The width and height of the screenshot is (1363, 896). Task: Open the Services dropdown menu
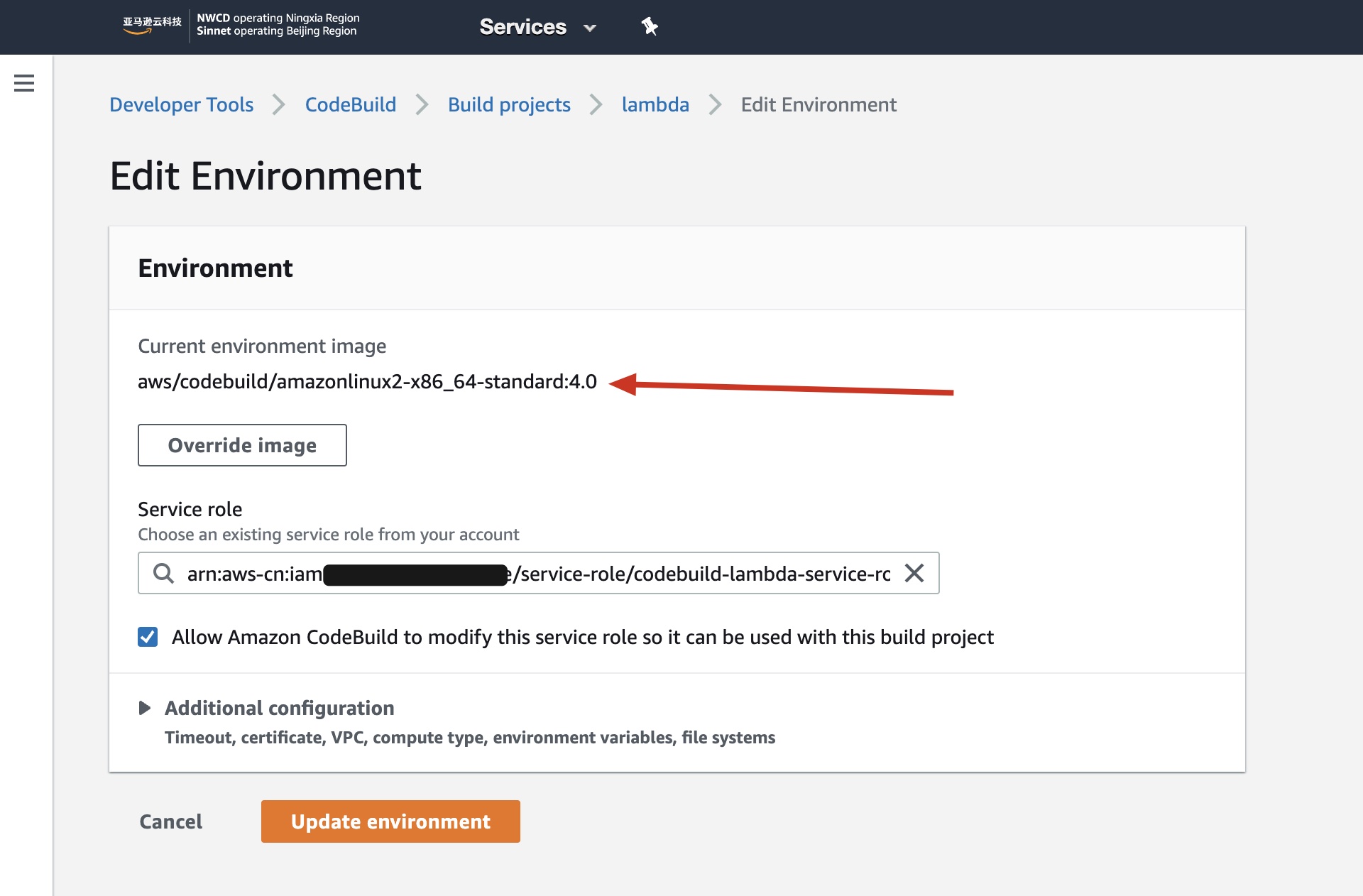pyautogui.click(x=522, y=27)
